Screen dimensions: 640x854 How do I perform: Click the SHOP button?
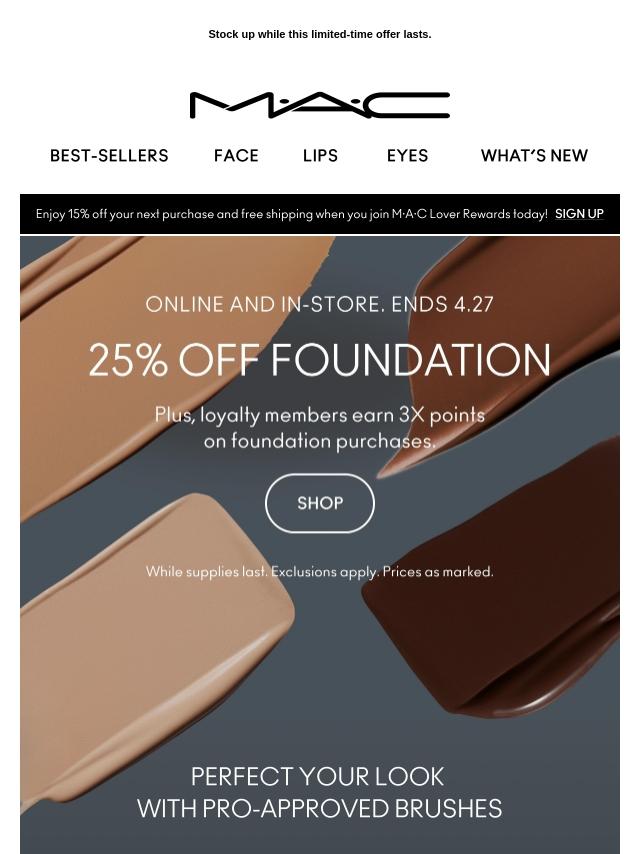320,503
